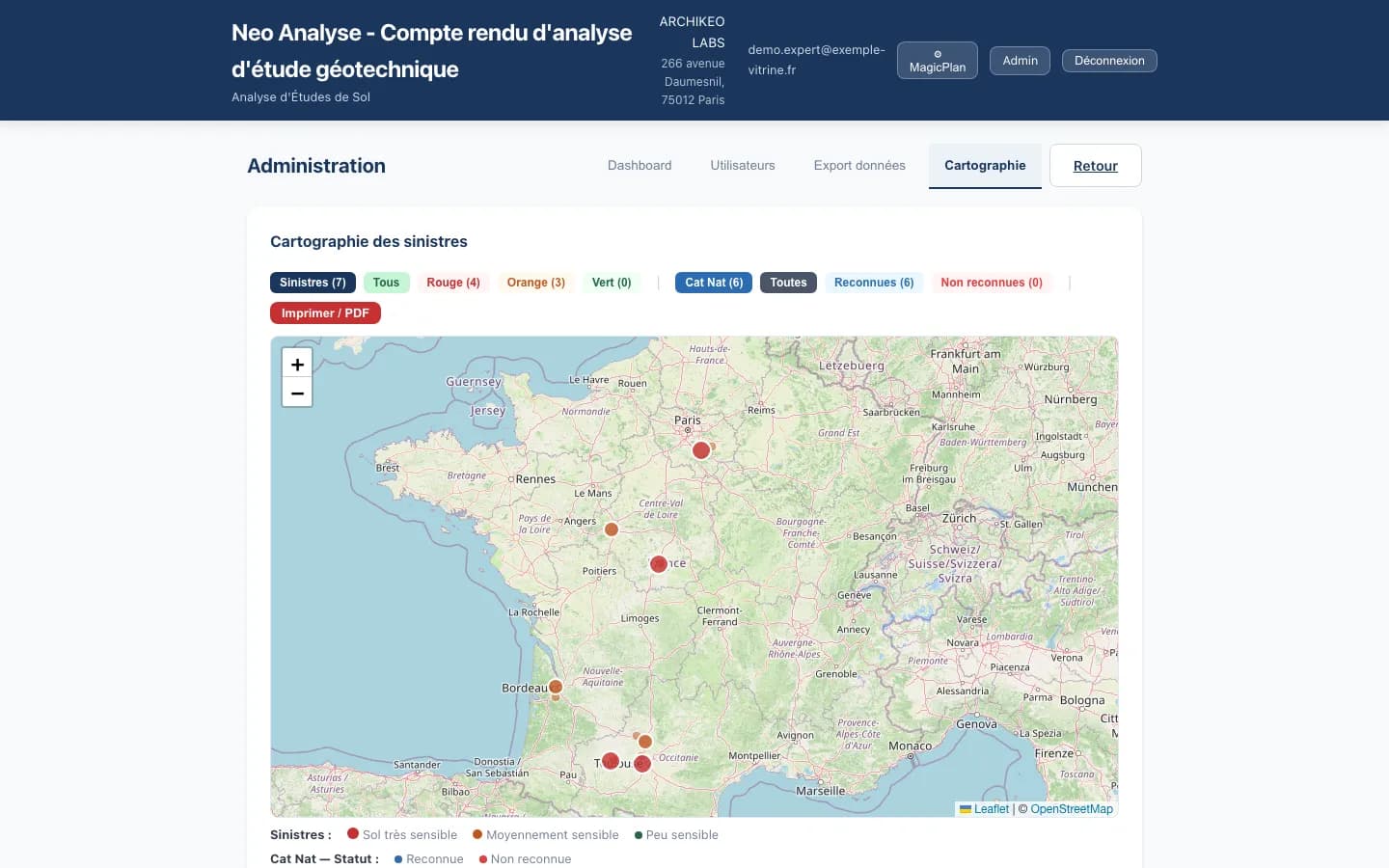1389x868 pixels.
Task: Click the Cartographie des sinistres heading
Action: click(368, 242)
